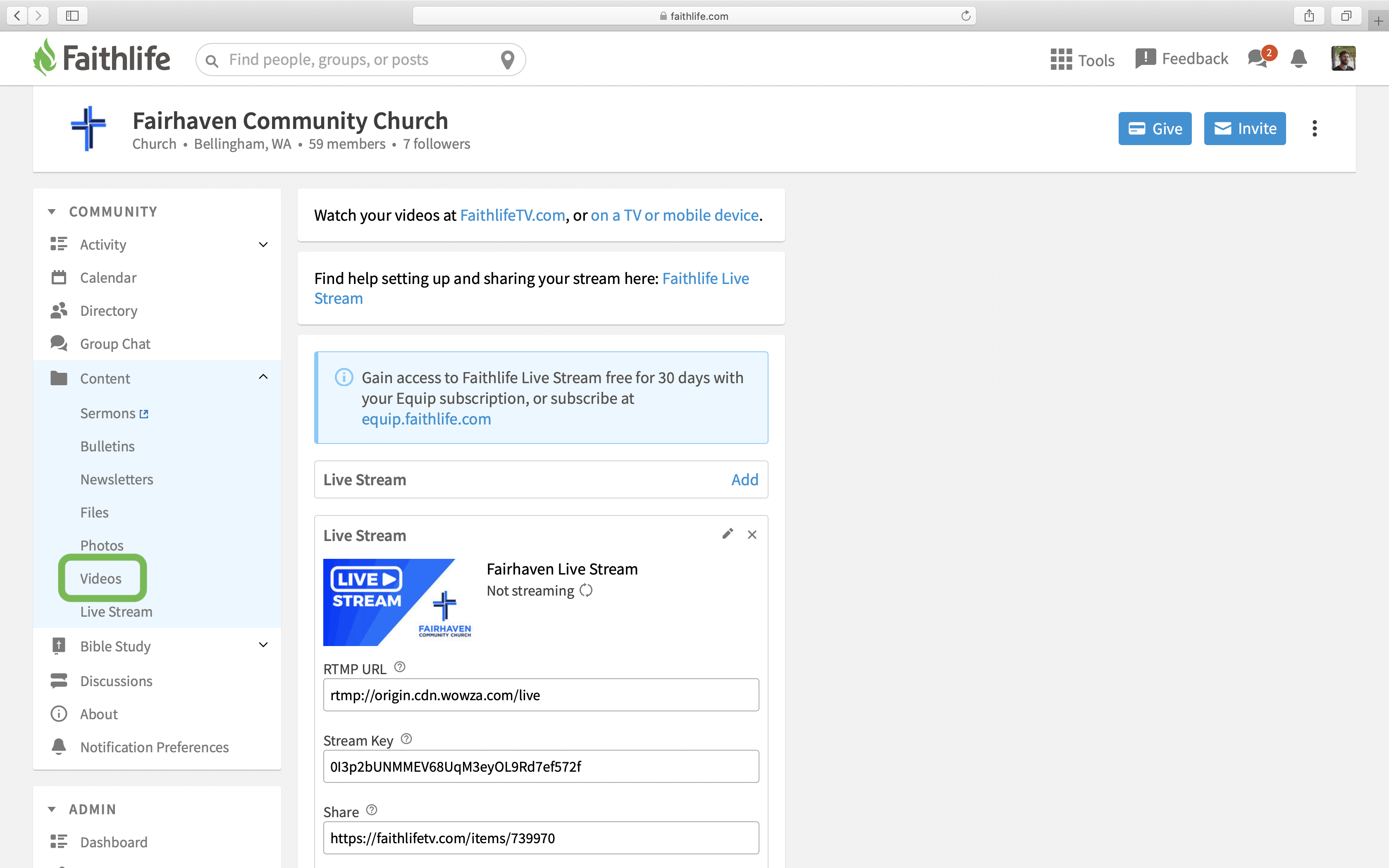
Task: Open messages with the unread badge
Action: click(1262, 57)
